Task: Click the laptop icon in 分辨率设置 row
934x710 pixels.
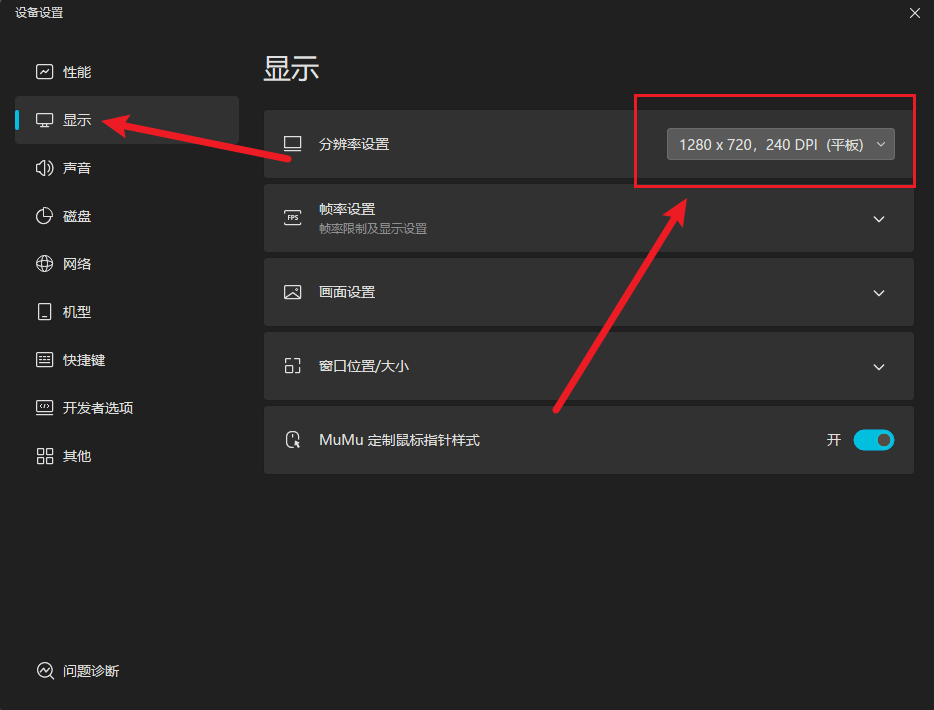Action: pyautogui.click(x=292, y=144)
